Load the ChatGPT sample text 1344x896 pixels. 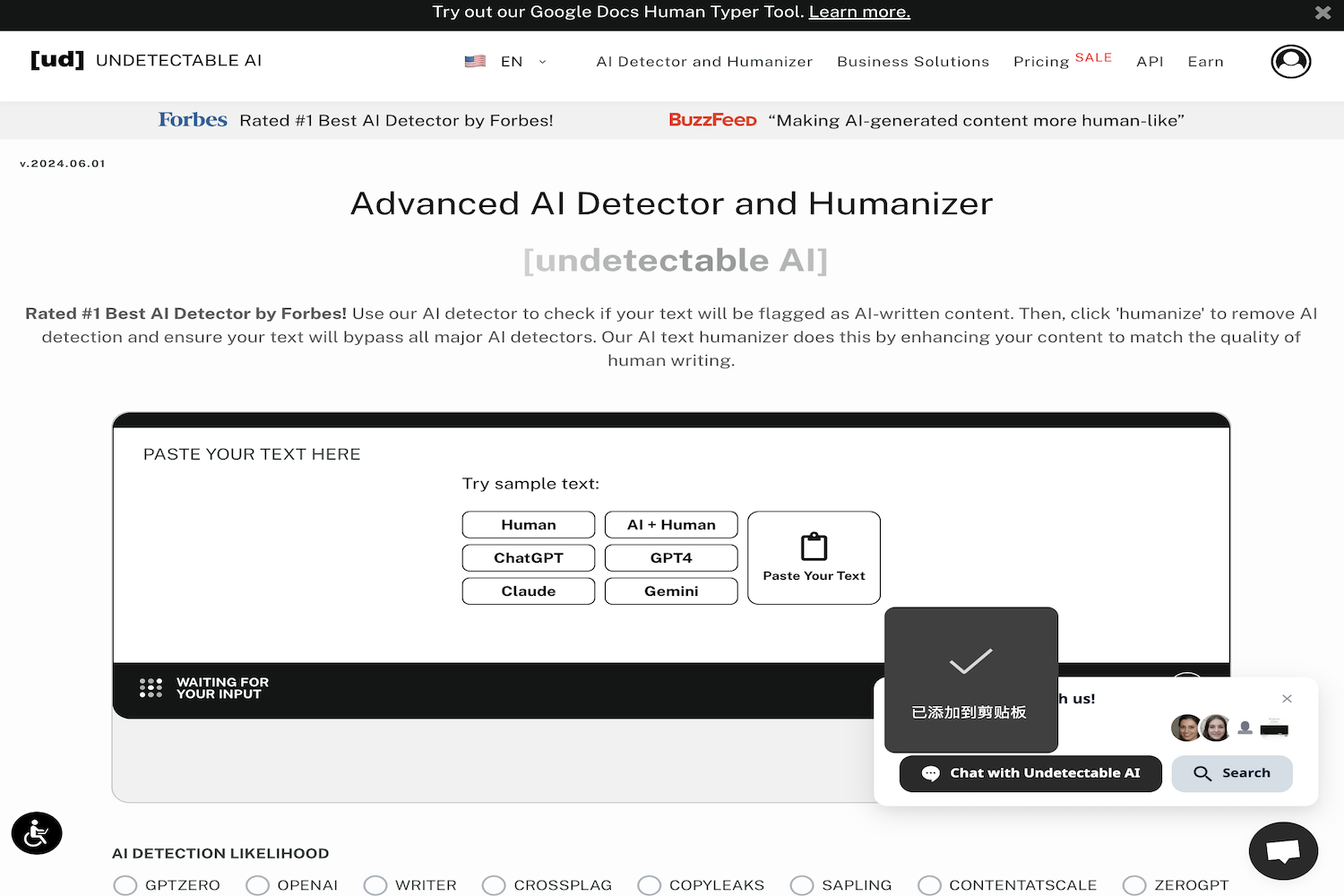coord(529,557)
